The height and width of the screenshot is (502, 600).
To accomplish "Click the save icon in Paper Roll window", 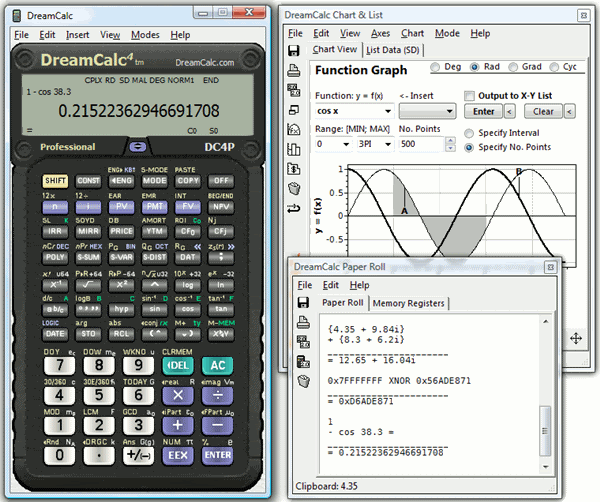I will click(x=303, y=302).
